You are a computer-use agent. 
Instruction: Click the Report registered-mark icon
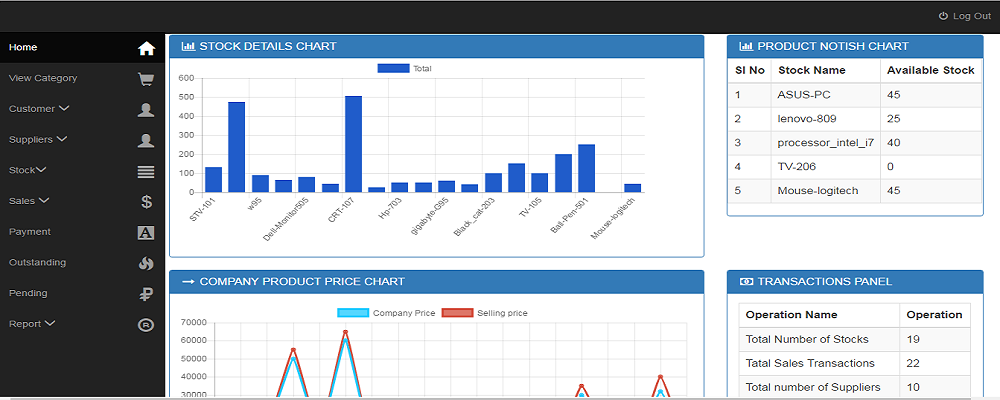click(x=146, y=325)
